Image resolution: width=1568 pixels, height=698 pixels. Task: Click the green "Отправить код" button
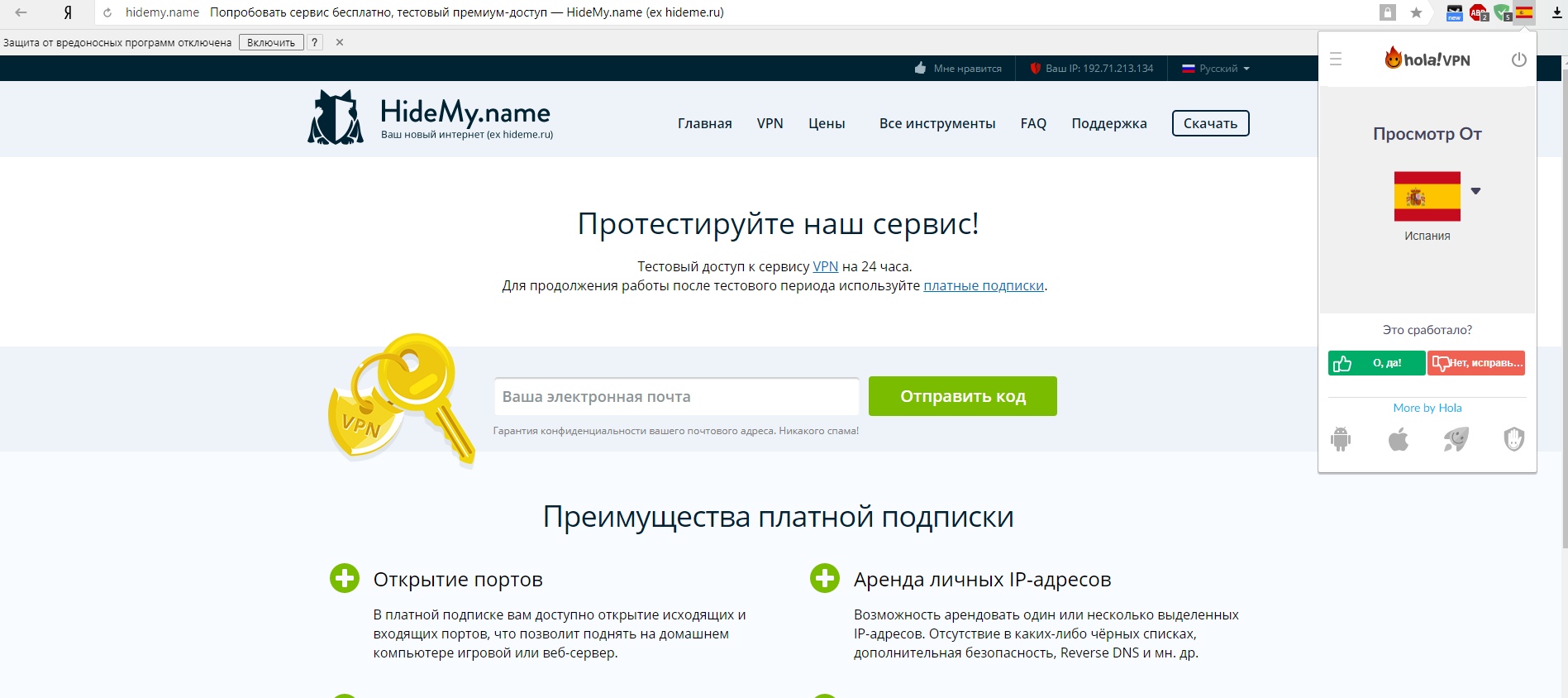[x=963, y=396]
